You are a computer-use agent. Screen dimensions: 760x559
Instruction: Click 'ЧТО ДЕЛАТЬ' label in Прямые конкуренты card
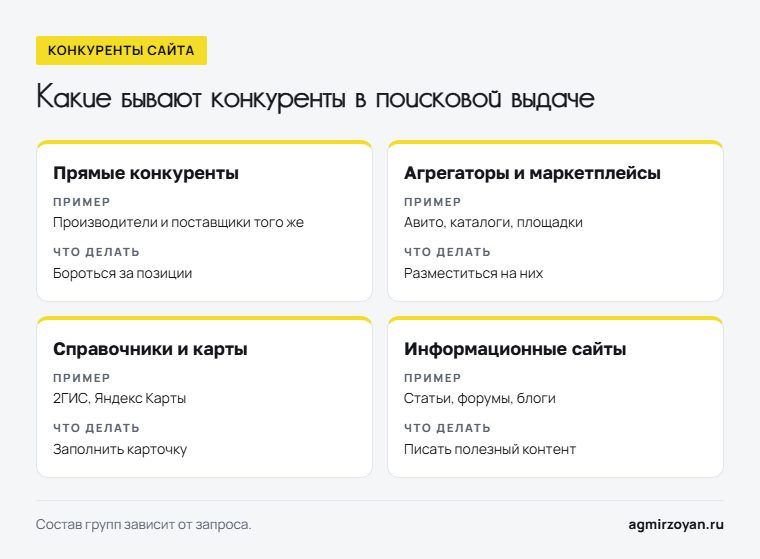(x=96, y=252)
